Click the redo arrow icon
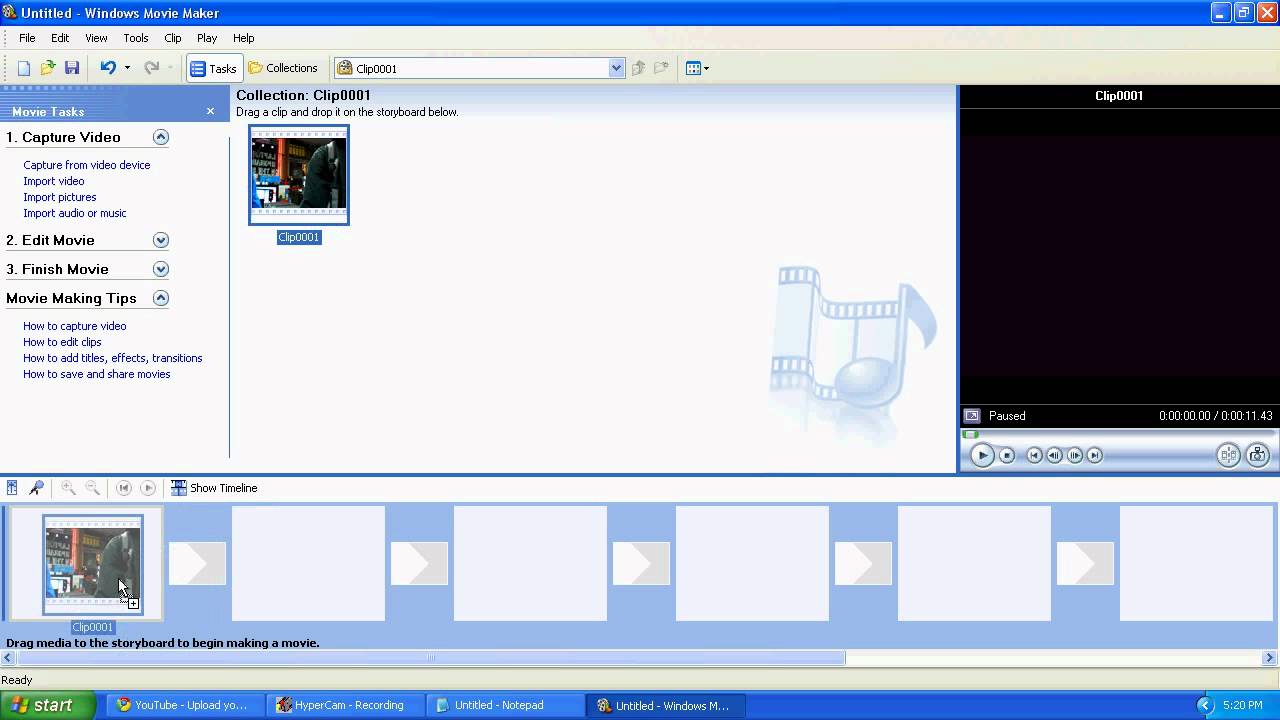 pos(152,68)
